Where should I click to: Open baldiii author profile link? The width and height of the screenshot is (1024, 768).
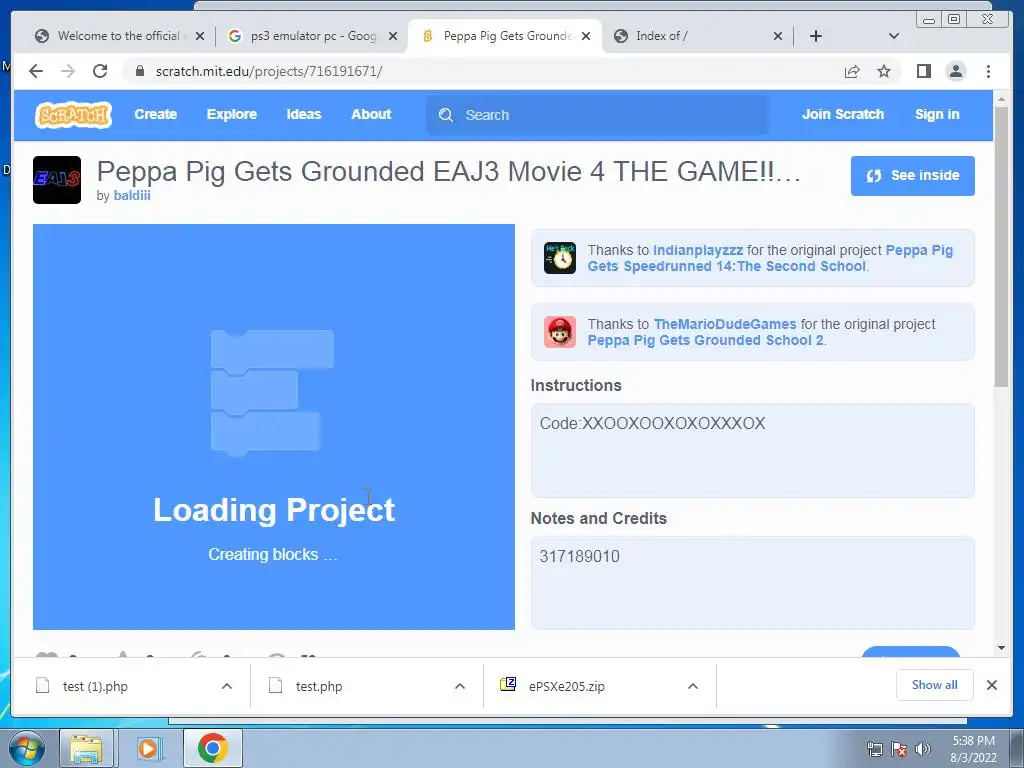click(132, 195)
